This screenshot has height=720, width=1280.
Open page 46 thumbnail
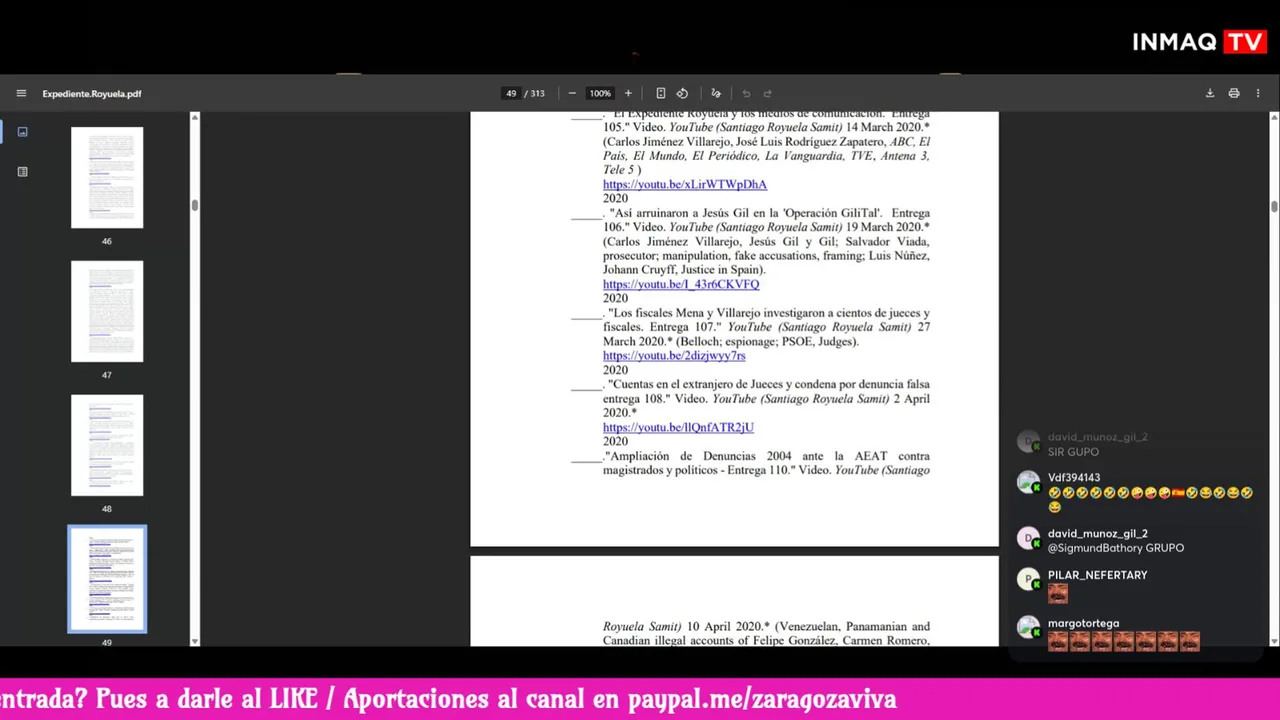pyautogui.click(x=107, y=178)
